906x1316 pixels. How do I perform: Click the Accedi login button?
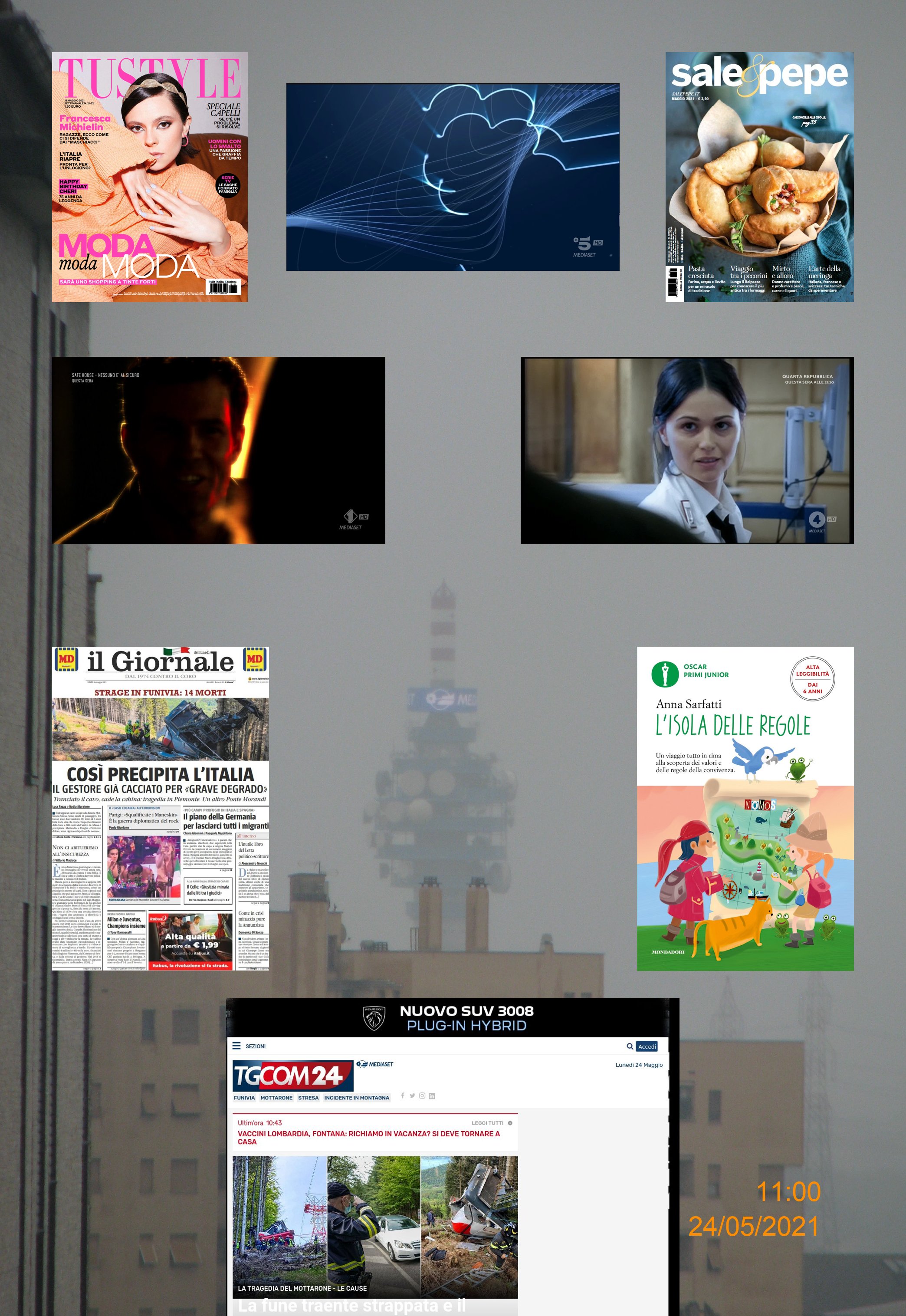coord(647,1046)
